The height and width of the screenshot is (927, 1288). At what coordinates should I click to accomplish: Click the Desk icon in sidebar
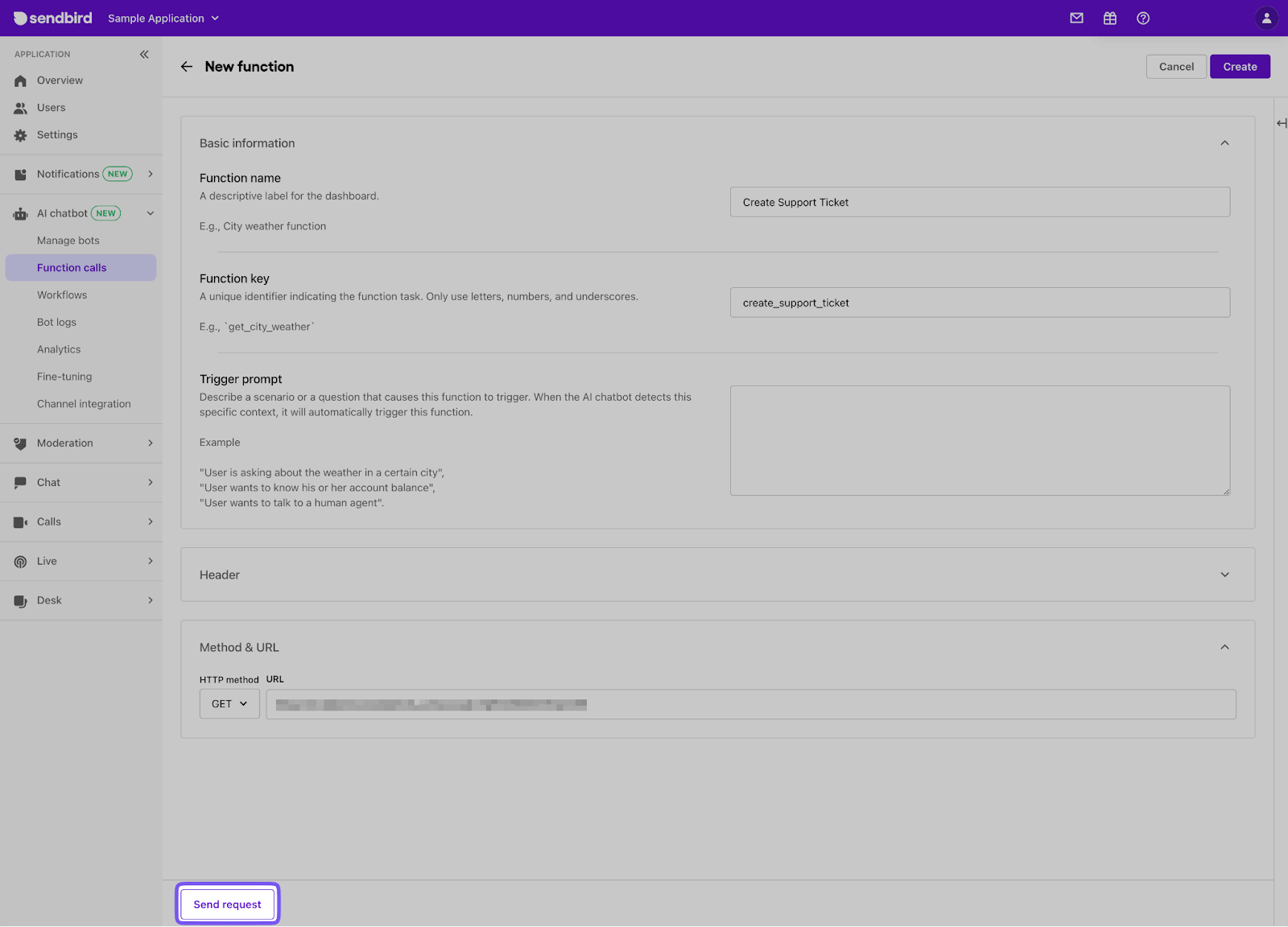pos(19,599)
